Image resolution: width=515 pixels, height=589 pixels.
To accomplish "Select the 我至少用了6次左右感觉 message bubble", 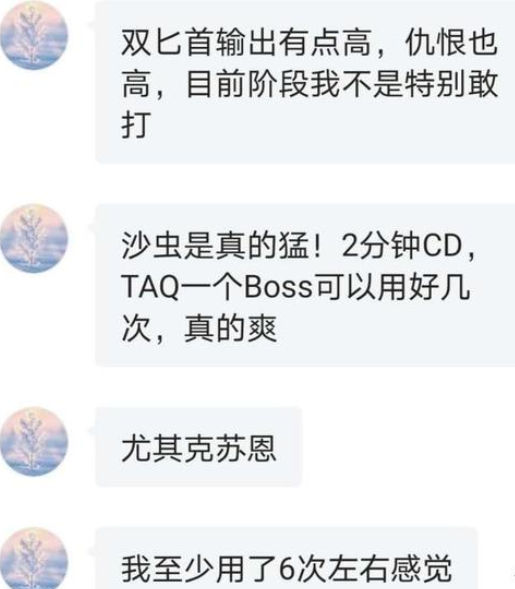I will point(286,558).
